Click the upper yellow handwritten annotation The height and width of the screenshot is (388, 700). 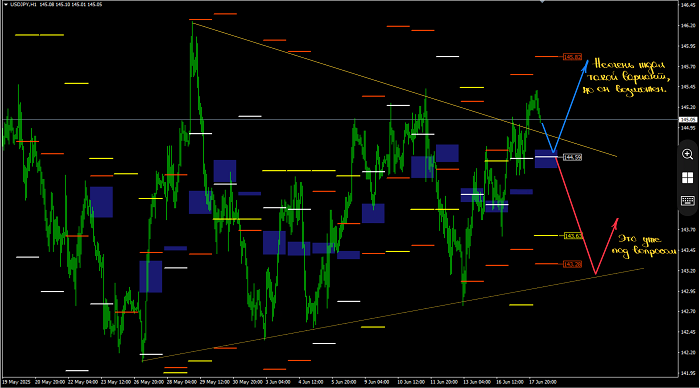626,77
